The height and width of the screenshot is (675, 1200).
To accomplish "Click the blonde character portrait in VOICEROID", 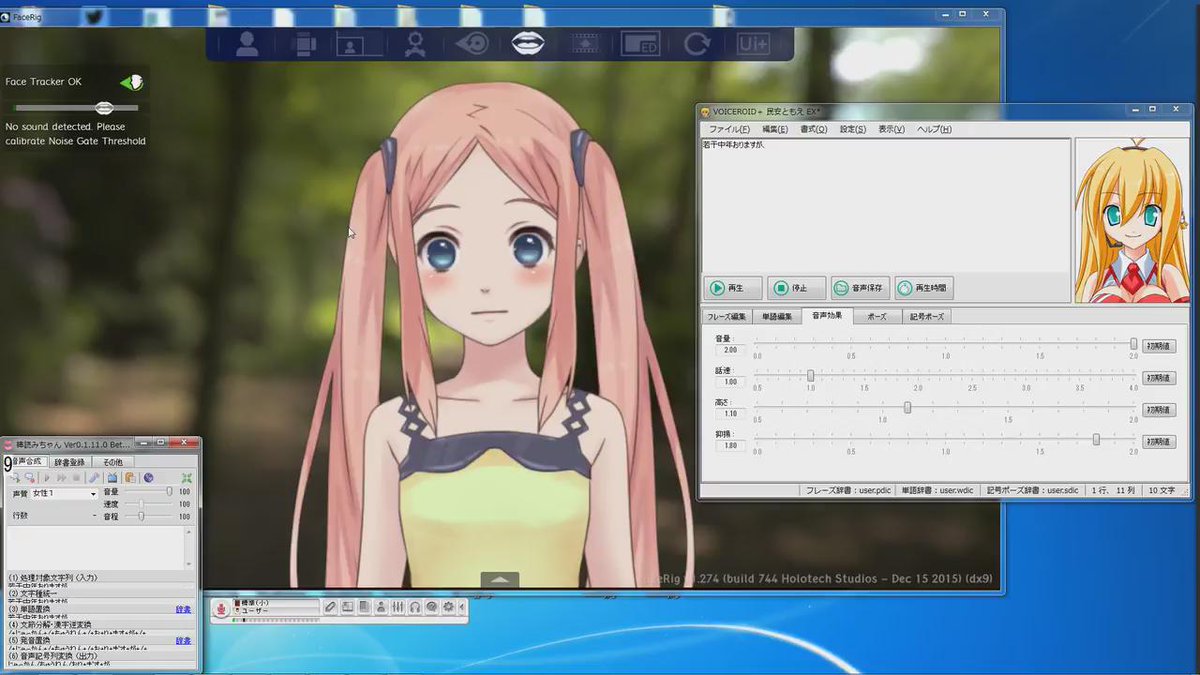I will [x=1131, y=220].
